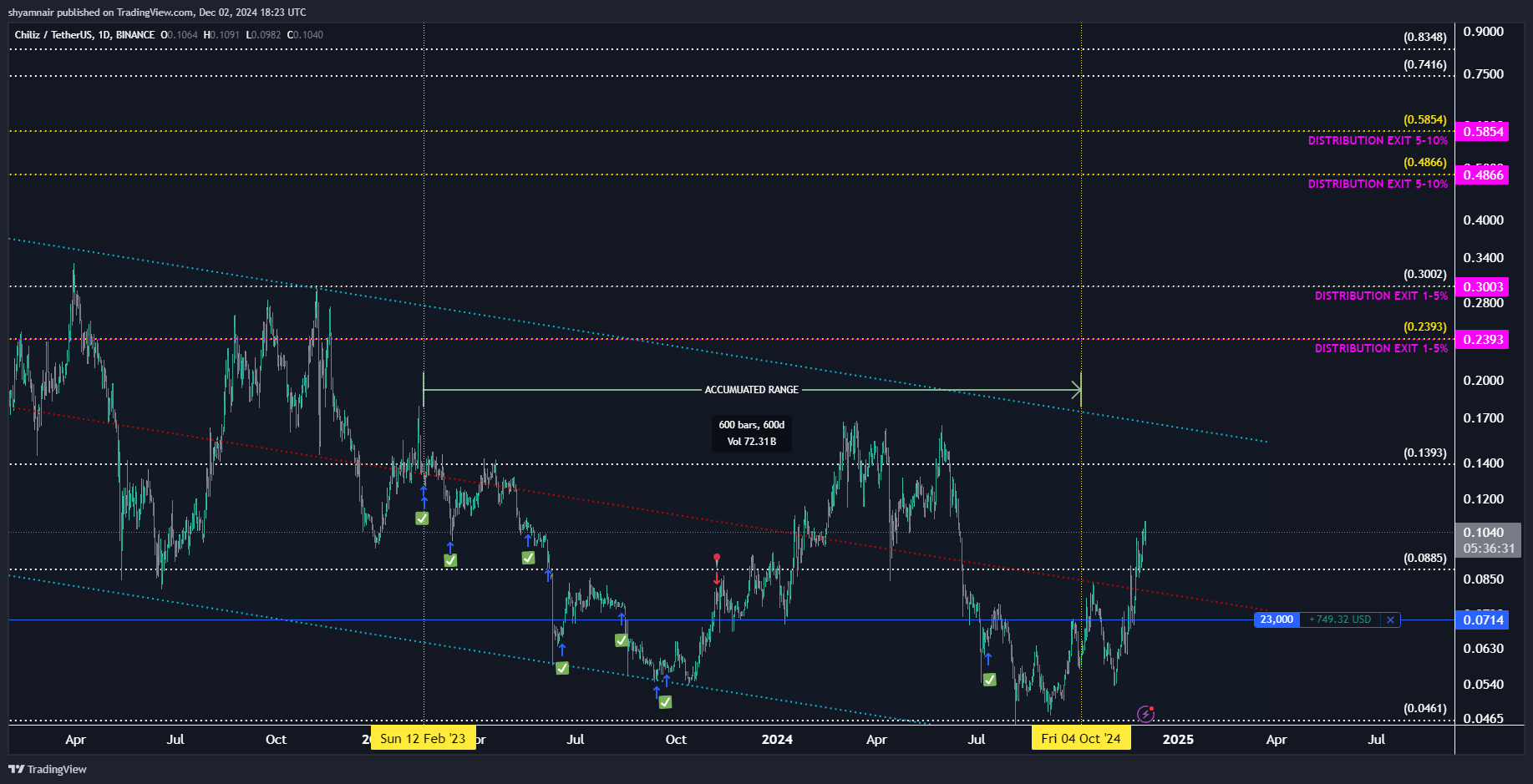The width and height of the screenshot is (1533, 784).
Task: Click the 600 bars, 600d range tooltip
Action: coord(751,433)
